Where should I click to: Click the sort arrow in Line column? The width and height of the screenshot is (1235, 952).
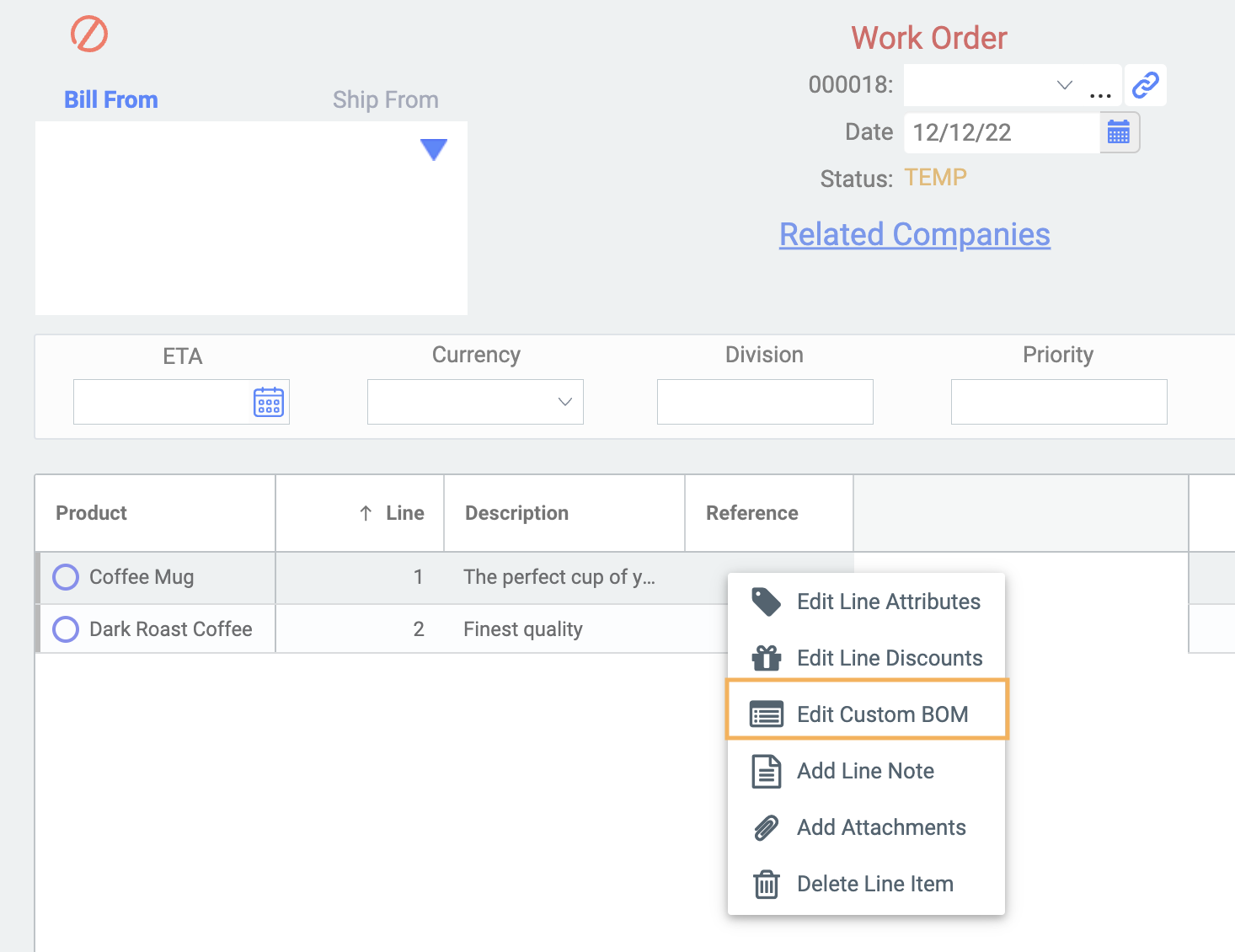coord(366,513)
